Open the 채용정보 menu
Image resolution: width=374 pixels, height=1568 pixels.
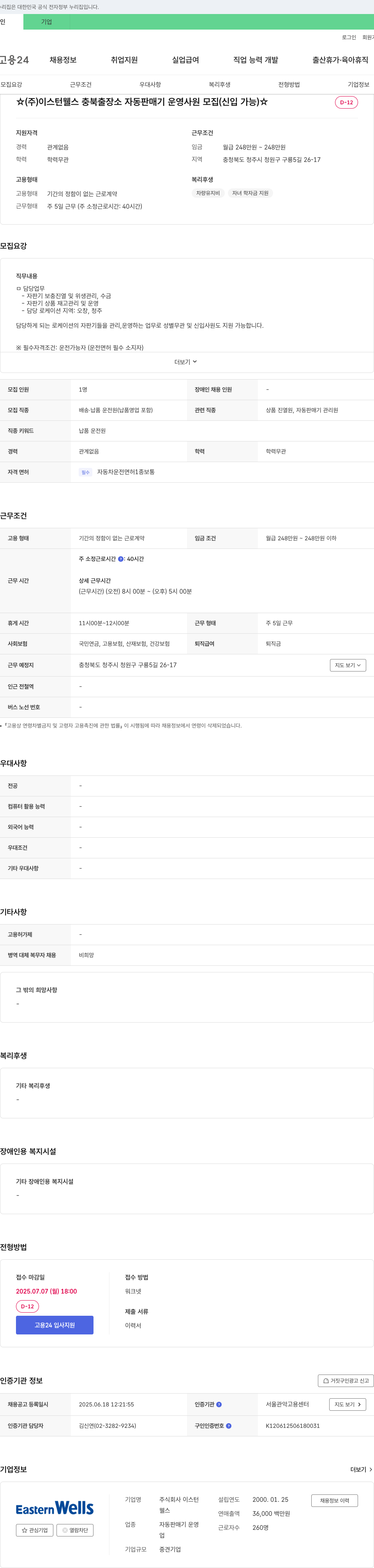[63, 60]
